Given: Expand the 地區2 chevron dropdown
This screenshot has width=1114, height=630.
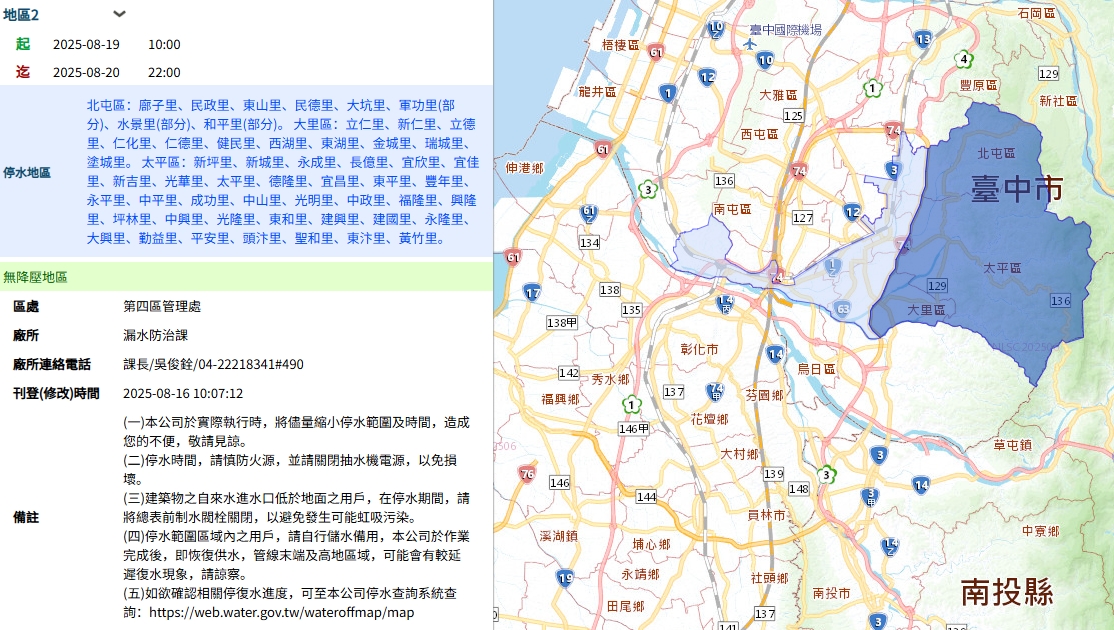Looking at the screenshot, I should (119, 14).
